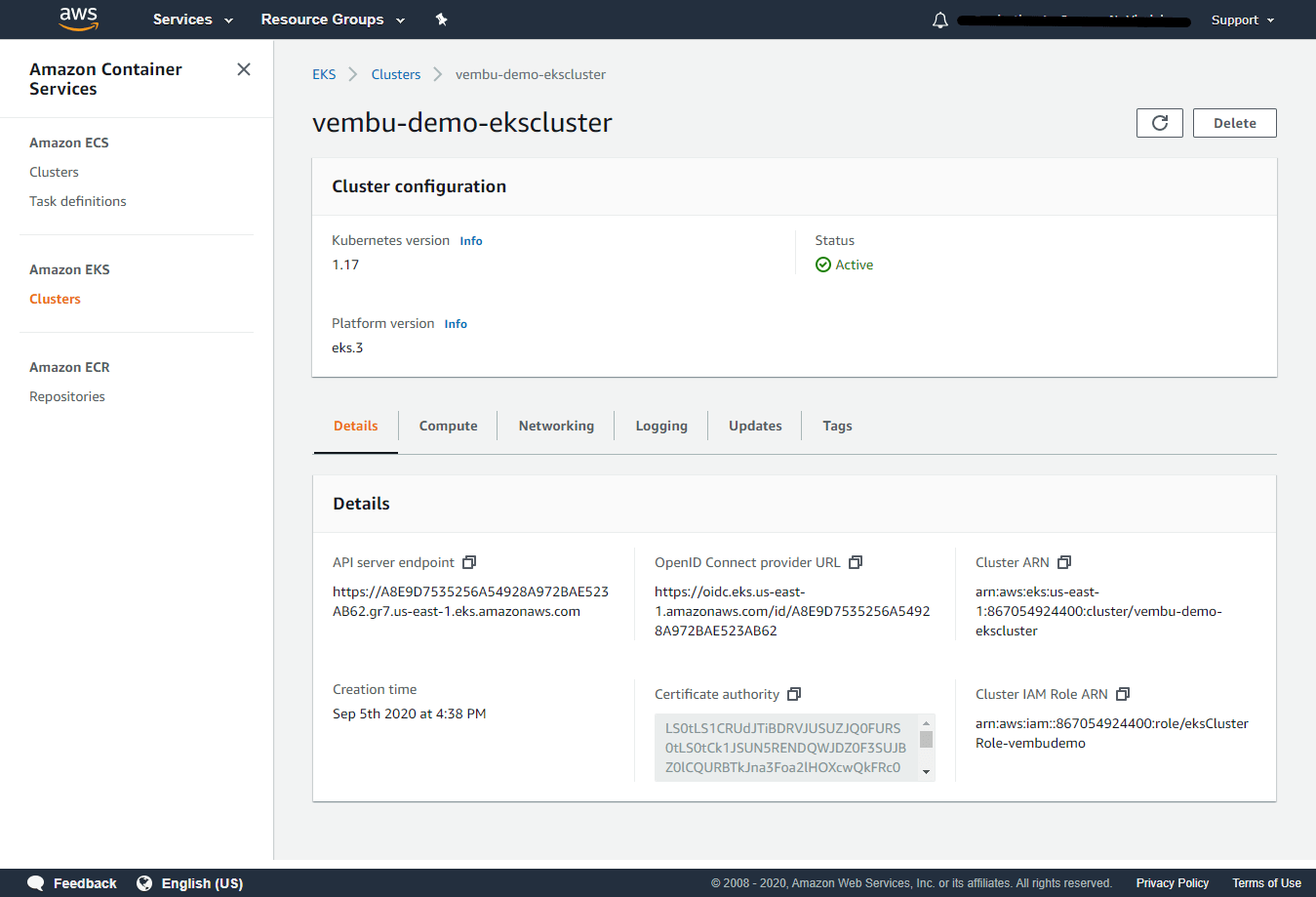Select the Updates tab
1316x897 pixels.
[x=755, y=426]
